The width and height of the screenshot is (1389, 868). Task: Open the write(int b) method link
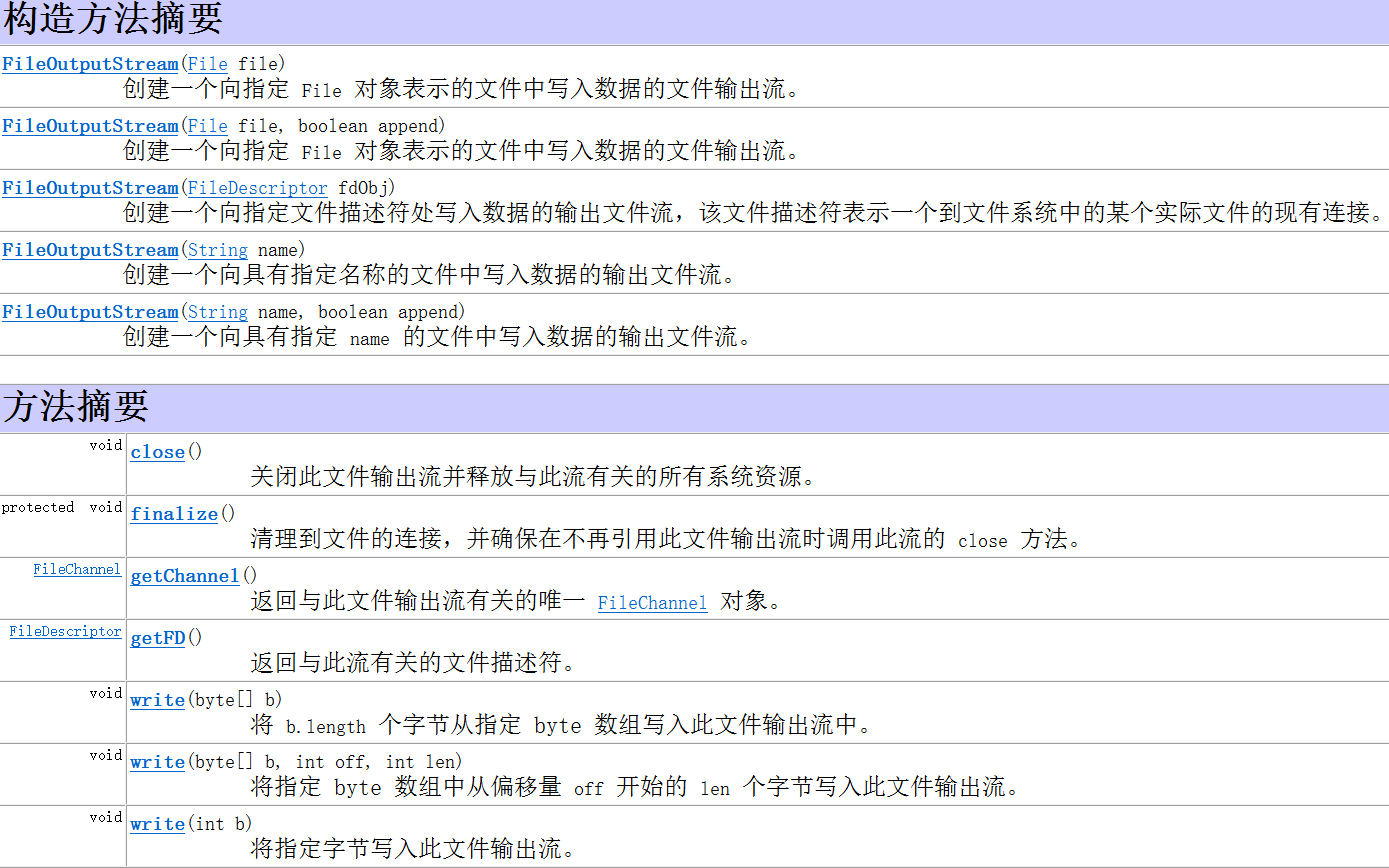click(x=158, y=824)
